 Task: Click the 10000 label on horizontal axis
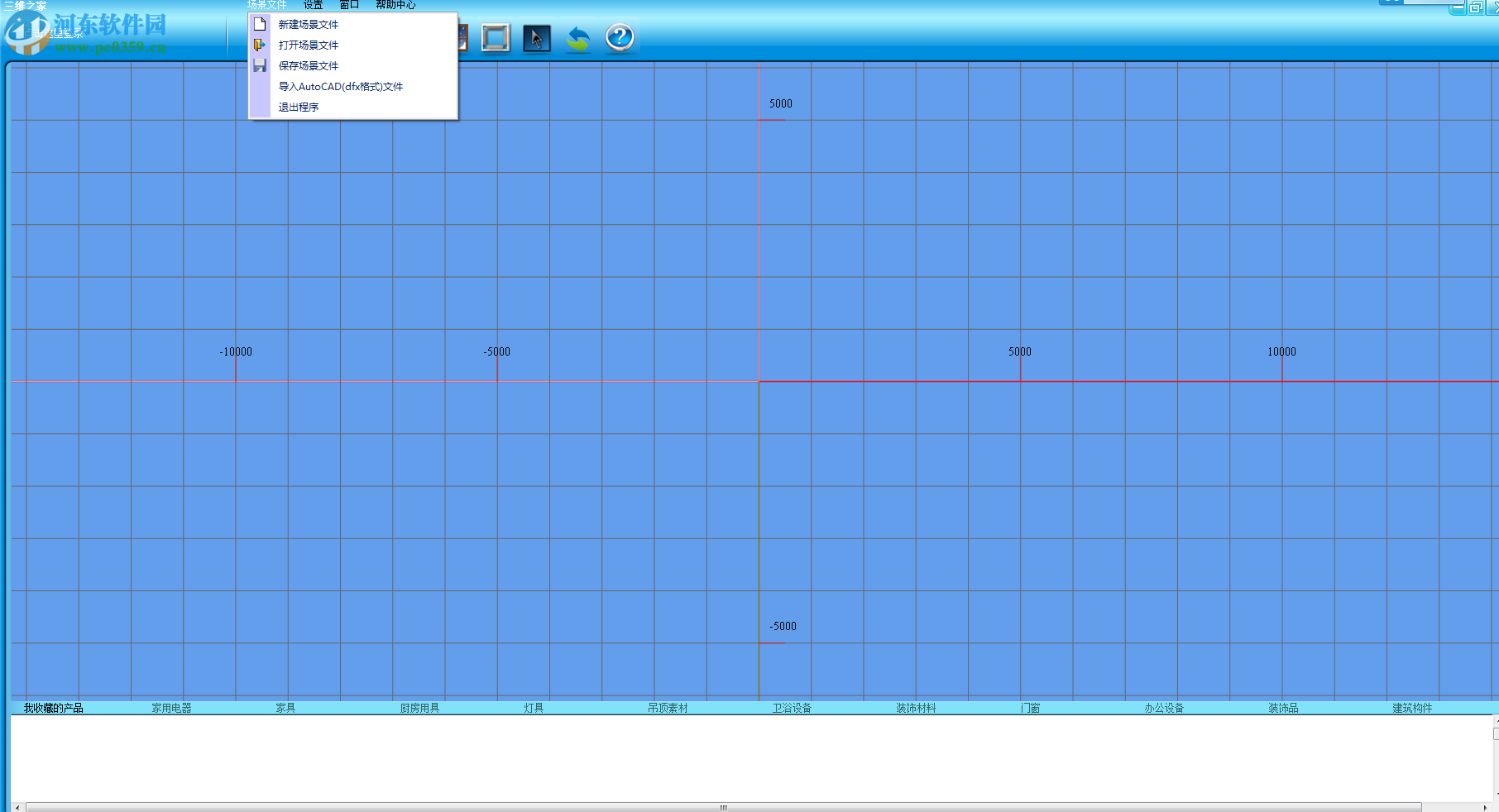click(1281, 351)
